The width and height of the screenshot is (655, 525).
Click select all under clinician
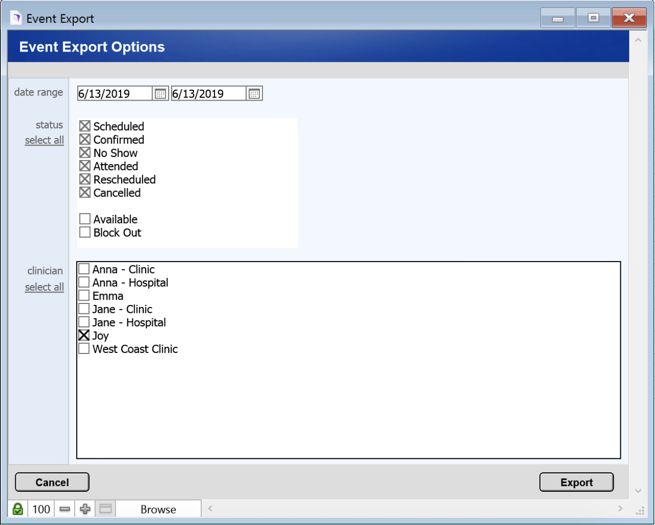pyautogui.click(x=44, y=288)
